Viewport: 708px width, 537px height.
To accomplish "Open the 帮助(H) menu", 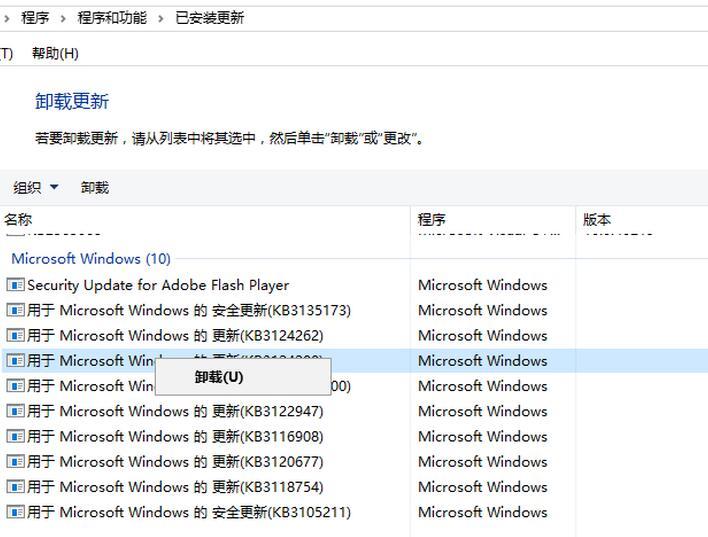I will 55,53.
